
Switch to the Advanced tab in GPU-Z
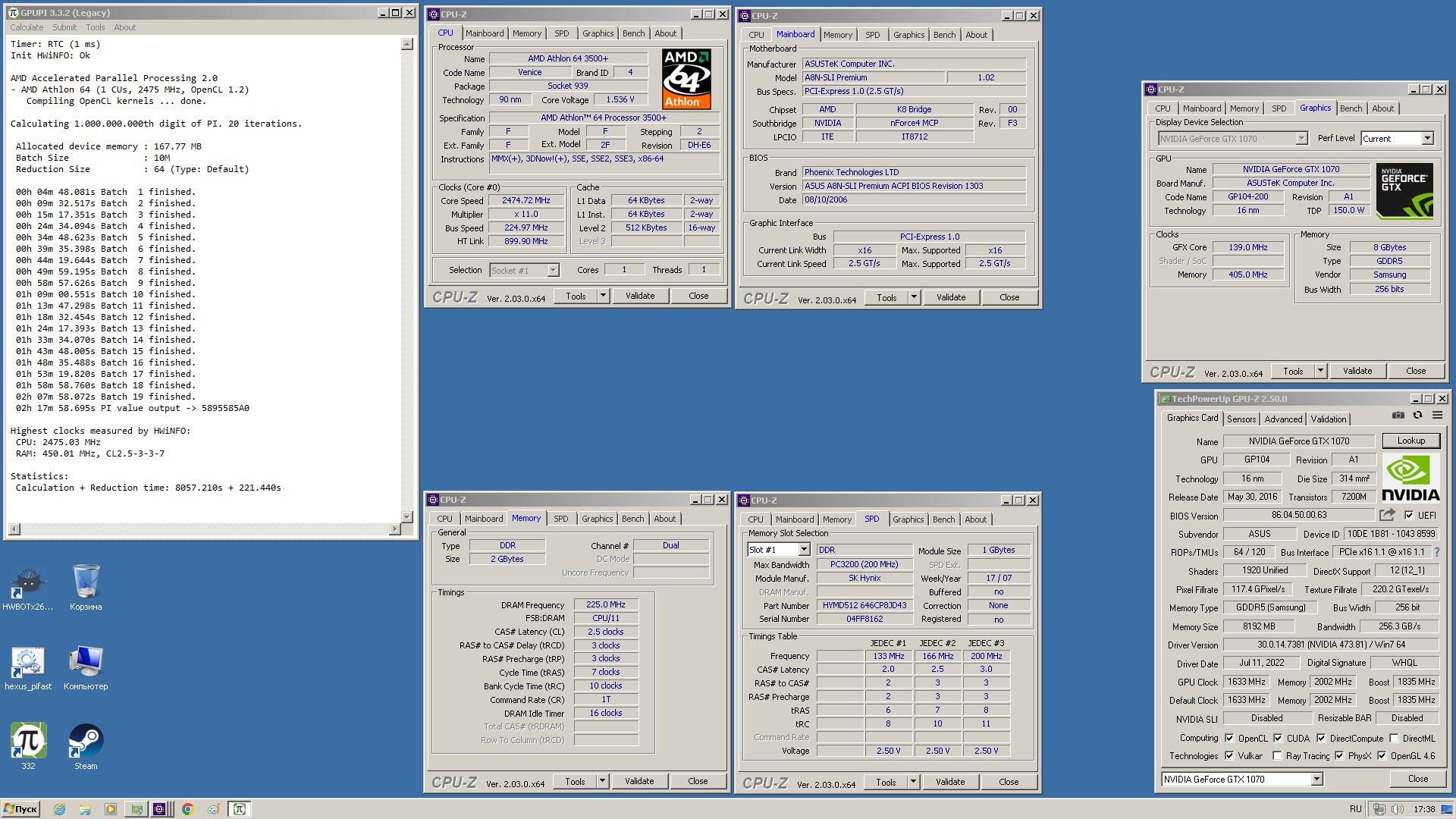pyautogui.click(x=1283, y=419)
